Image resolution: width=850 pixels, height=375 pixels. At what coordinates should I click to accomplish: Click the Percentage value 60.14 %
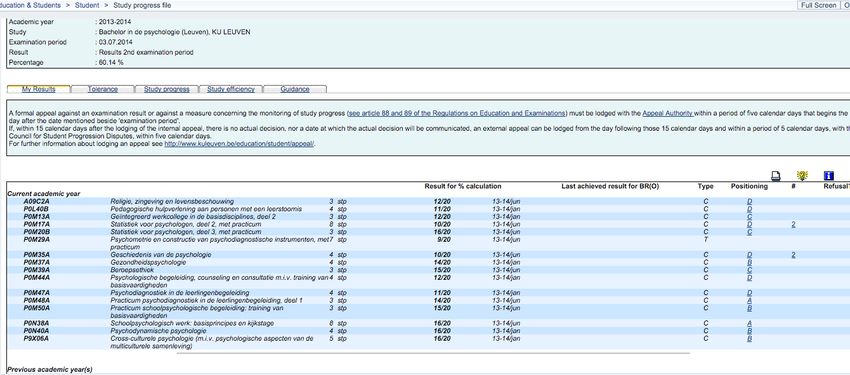111,63
